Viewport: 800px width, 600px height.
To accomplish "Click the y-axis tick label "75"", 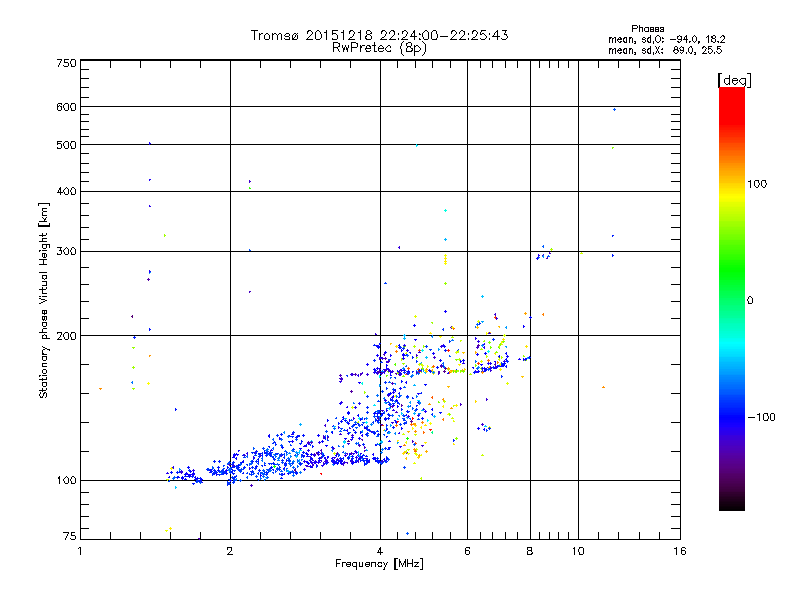I will [x=70, y=536].
